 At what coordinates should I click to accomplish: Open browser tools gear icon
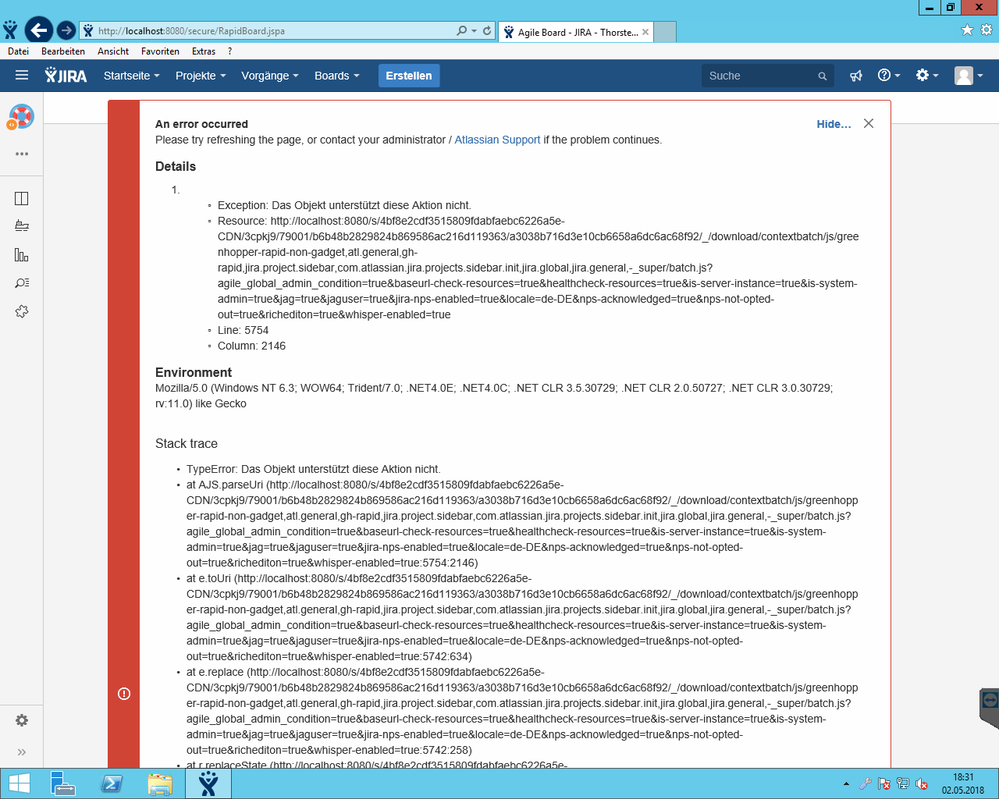986,29
